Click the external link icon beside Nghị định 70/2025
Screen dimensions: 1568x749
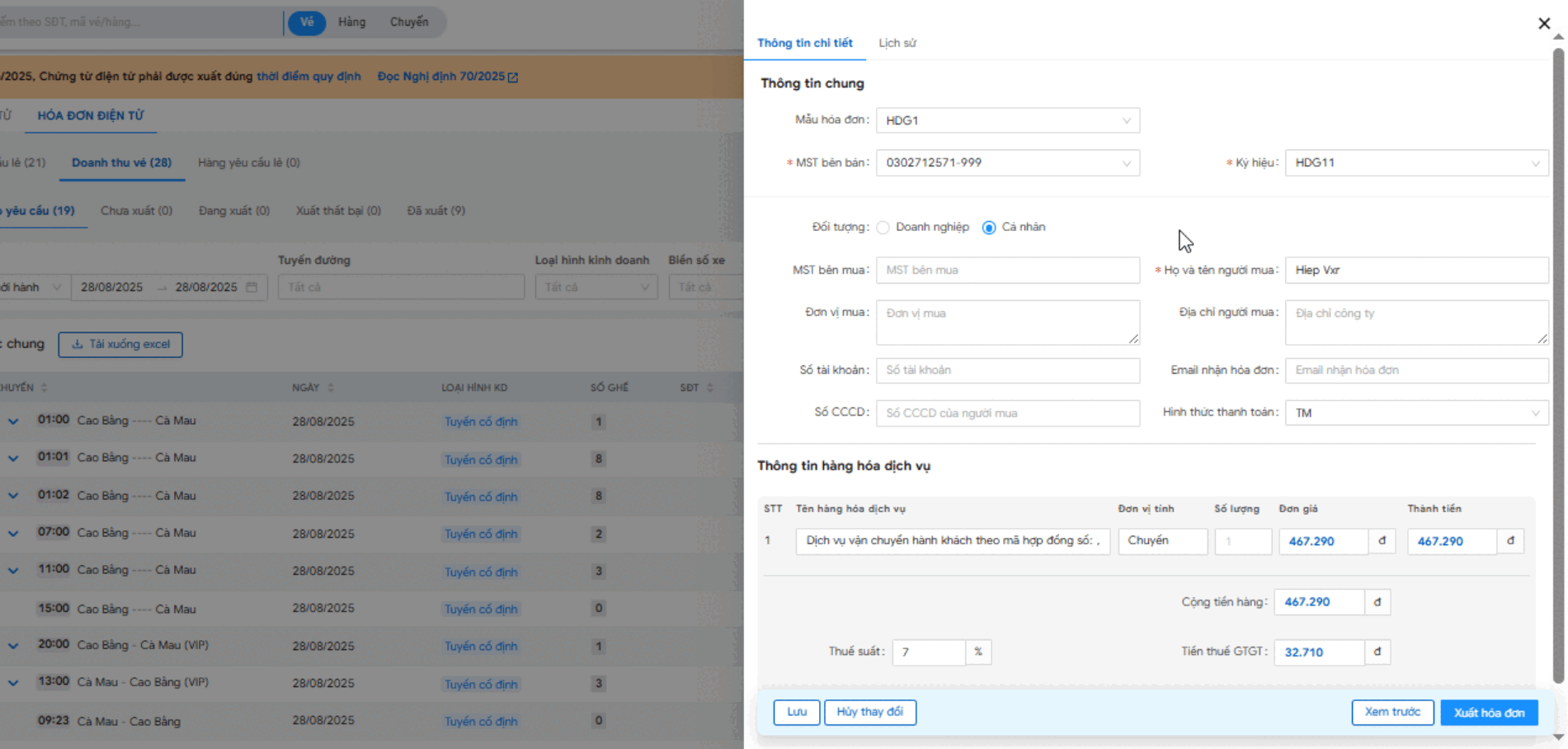513,77
